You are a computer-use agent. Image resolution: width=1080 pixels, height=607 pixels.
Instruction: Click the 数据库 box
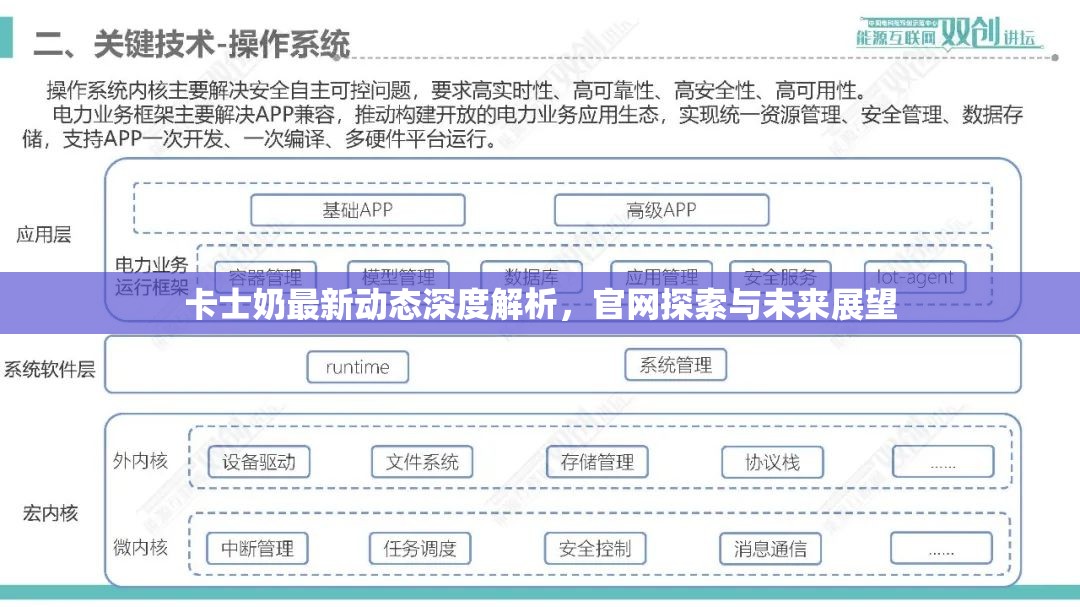[531, 278]
